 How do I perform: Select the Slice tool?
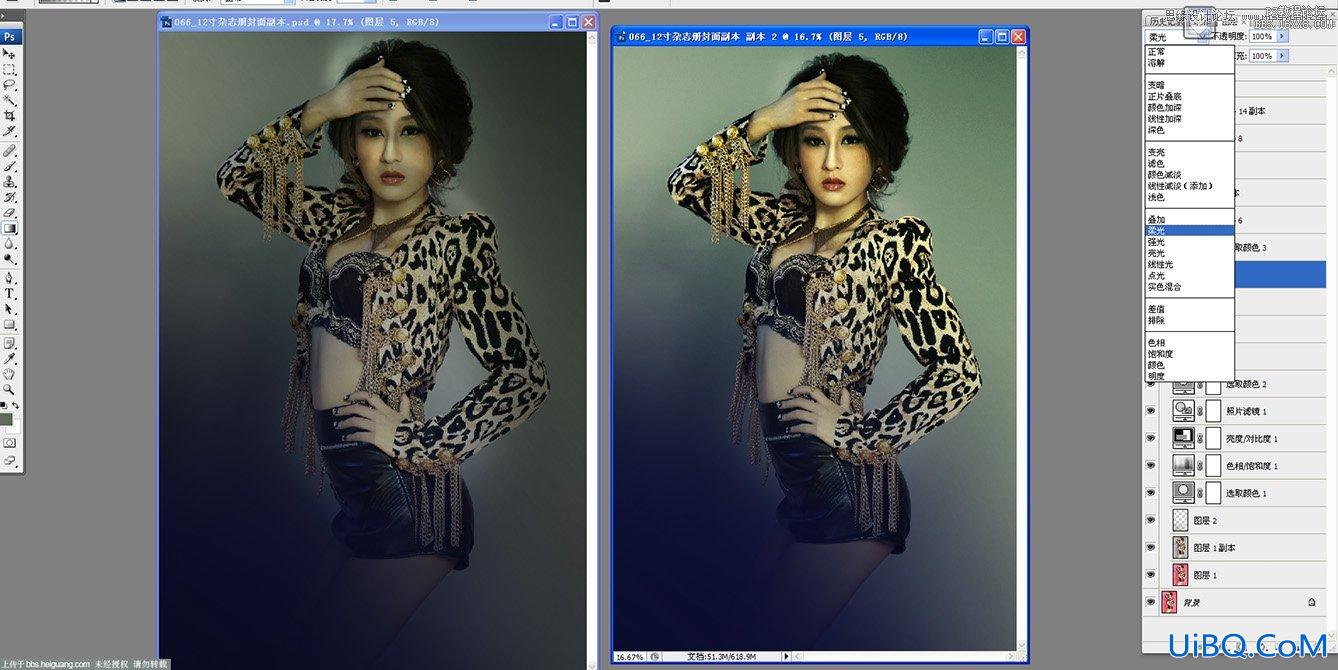(9, 131)
